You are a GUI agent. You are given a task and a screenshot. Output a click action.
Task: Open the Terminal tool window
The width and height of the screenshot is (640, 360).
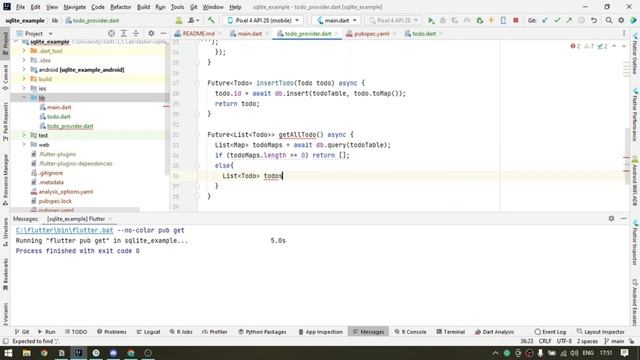[451, 332]
